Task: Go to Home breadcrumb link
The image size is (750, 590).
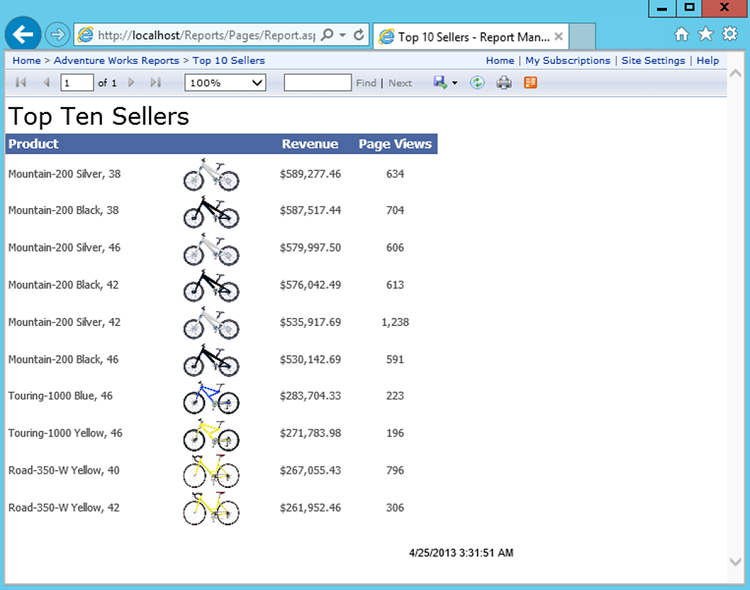Action: (26, 60)
